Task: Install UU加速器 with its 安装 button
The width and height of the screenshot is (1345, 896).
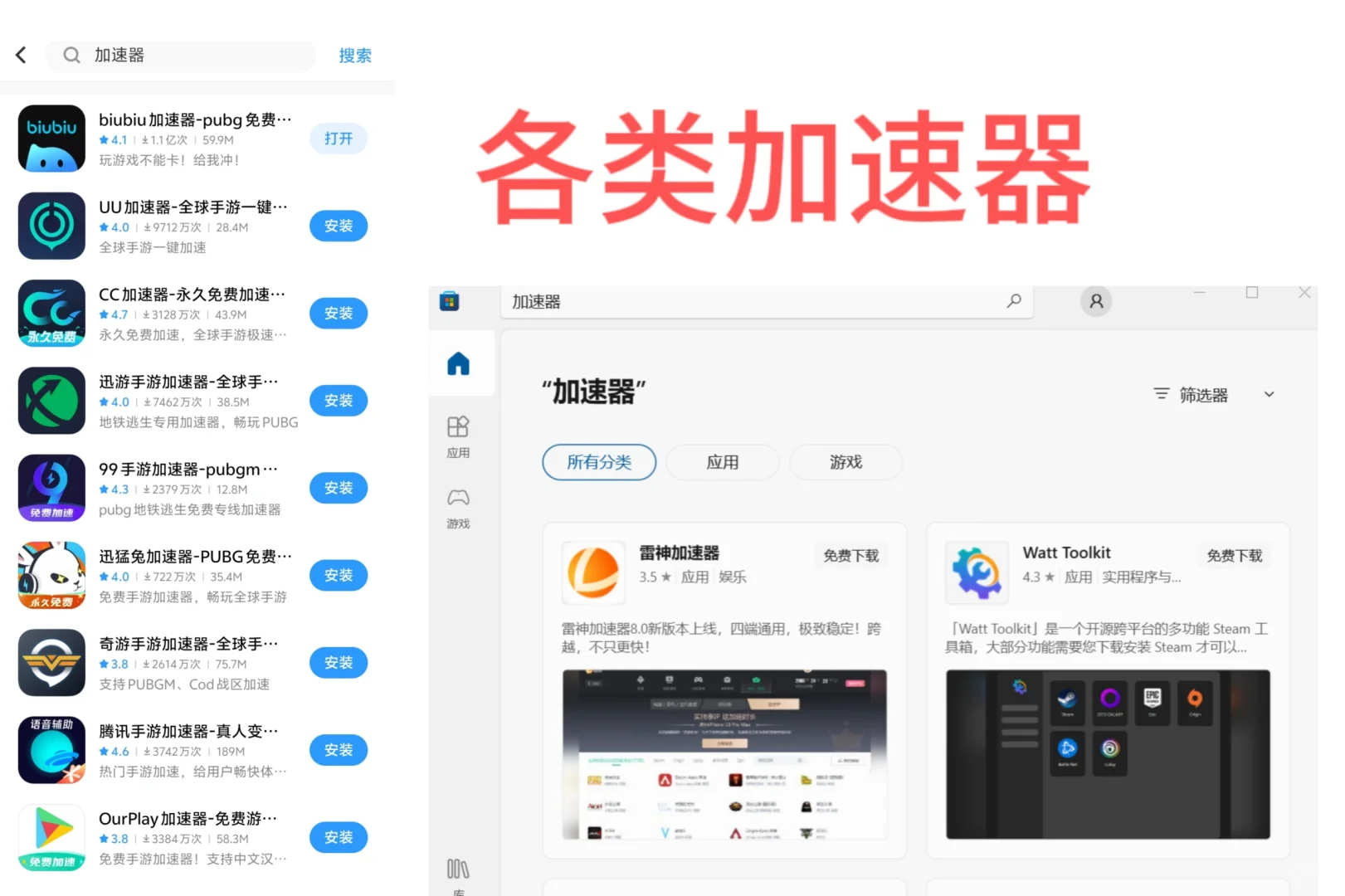Action: point(338,226)
